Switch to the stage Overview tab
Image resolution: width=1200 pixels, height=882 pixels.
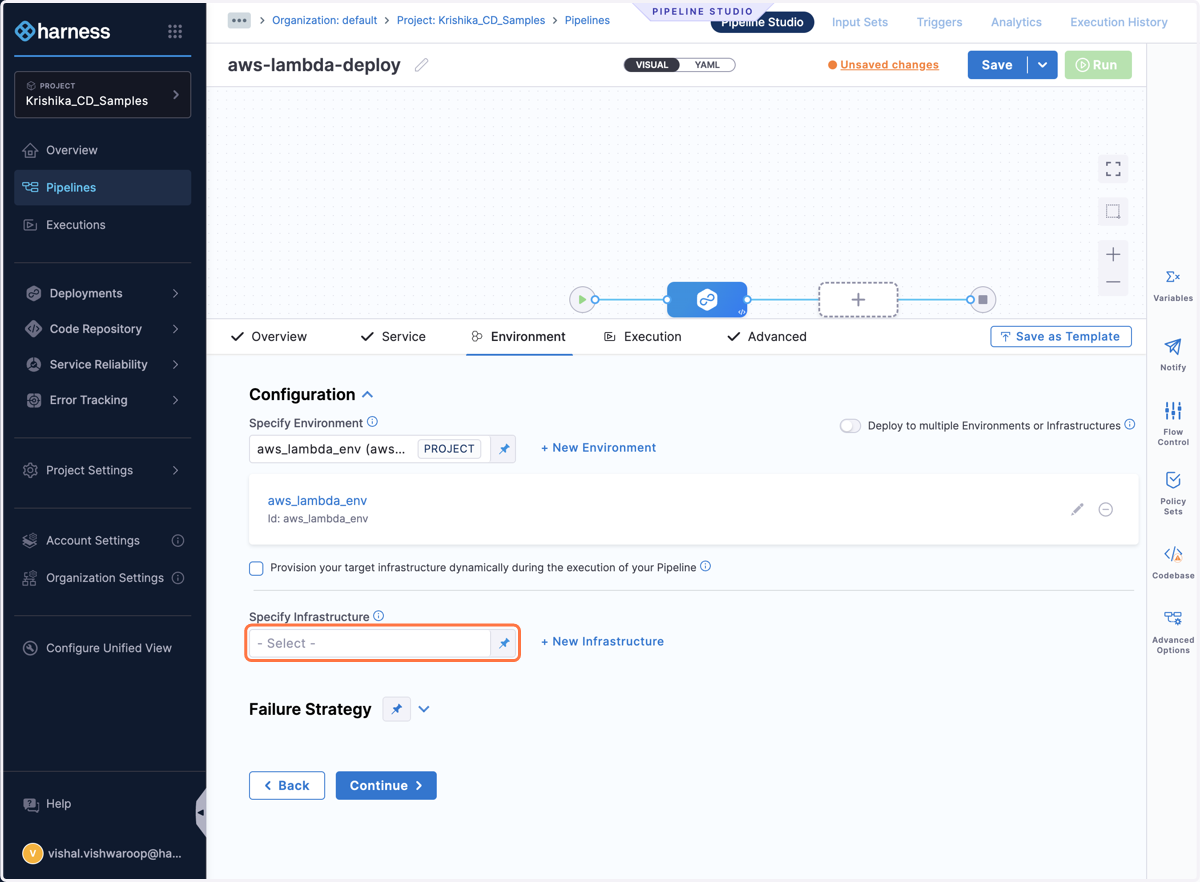coord(269,337)
